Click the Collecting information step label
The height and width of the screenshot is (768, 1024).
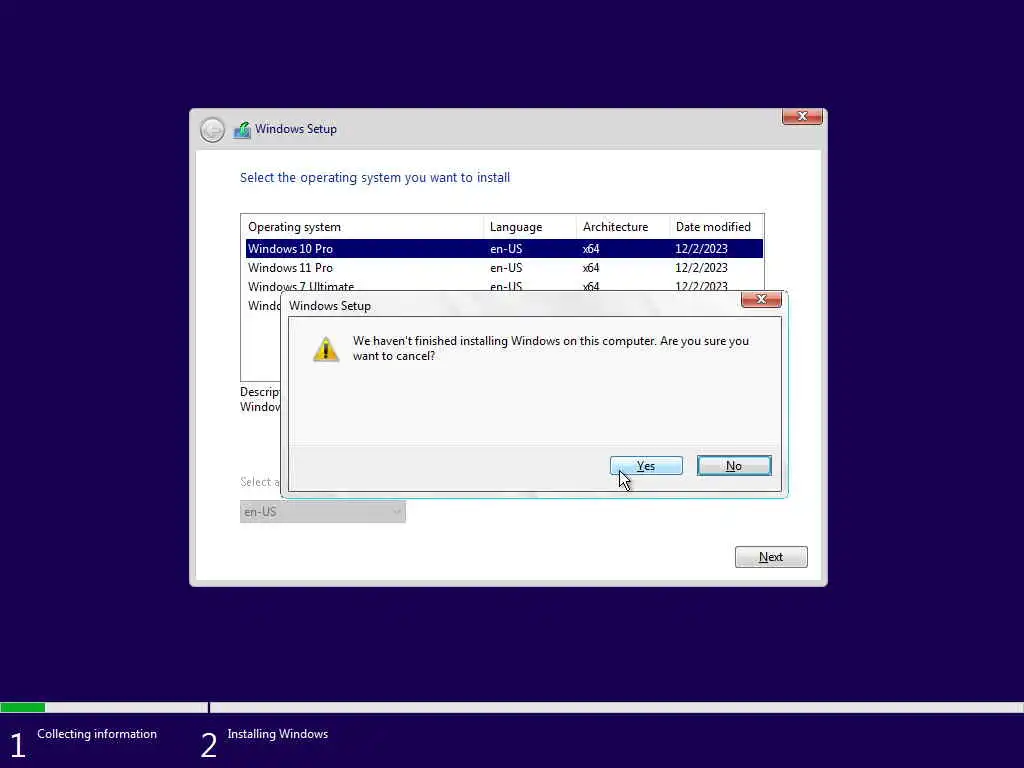tap(97, 734)
